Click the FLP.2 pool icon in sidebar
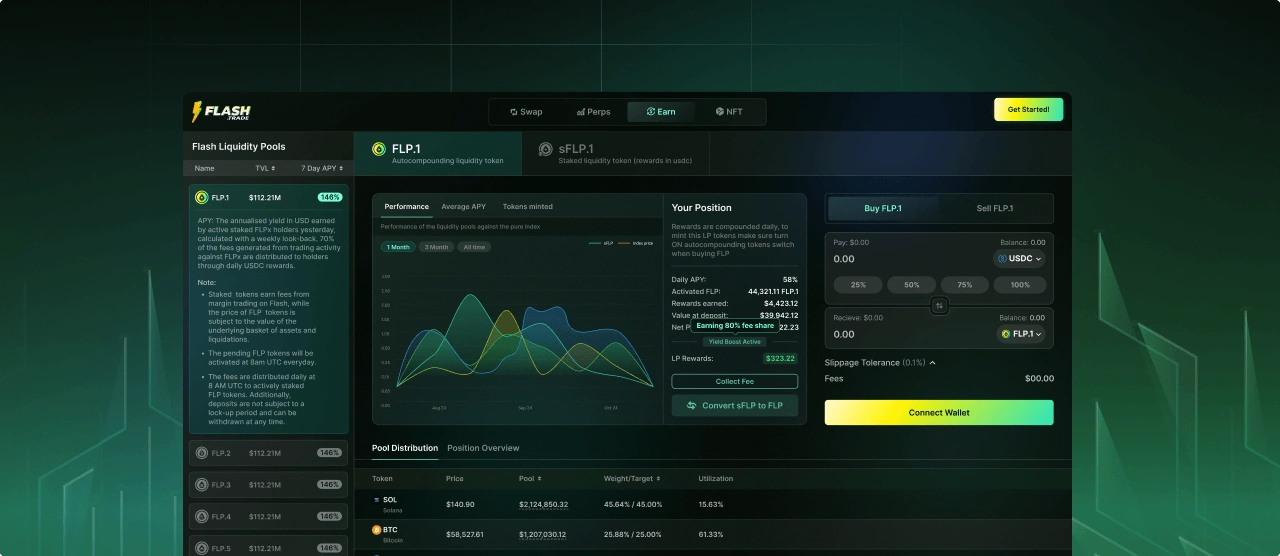The image size is (1280, 556). [x=201, y=453]
